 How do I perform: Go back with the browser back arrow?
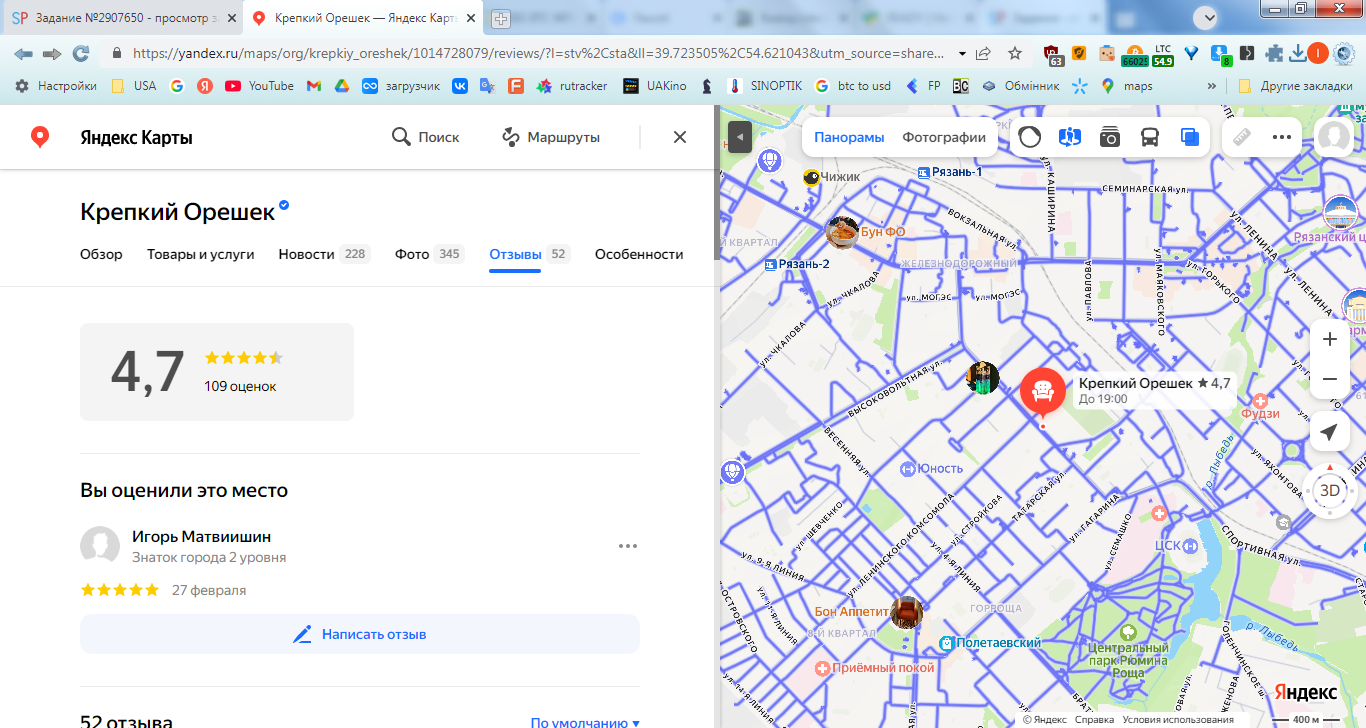(x=23, y=53)
